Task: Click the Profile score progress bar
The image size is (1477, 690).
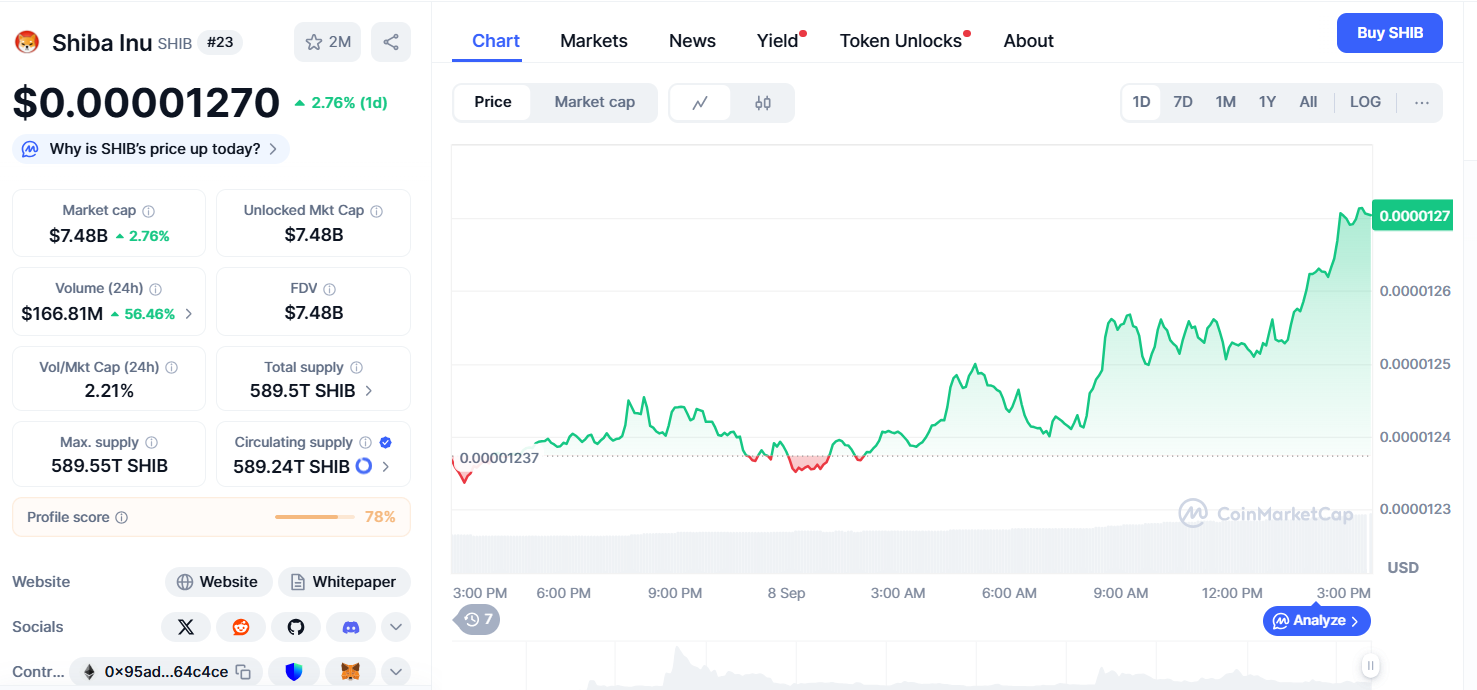Action: point(315,517)
